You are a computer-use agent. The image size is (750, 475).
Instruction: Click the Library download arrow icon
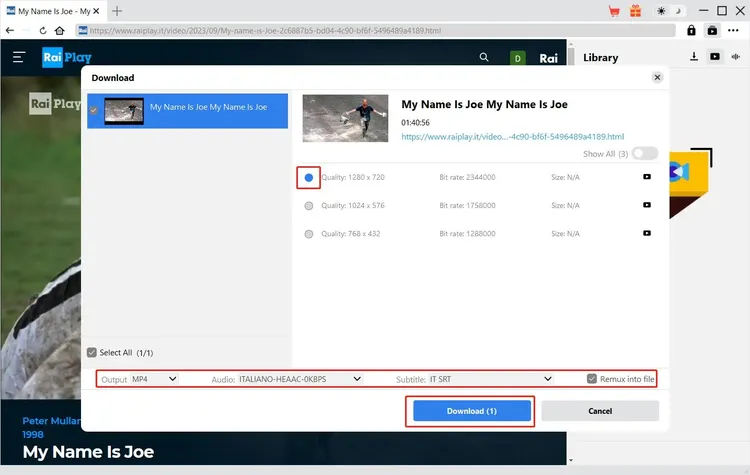694,57
